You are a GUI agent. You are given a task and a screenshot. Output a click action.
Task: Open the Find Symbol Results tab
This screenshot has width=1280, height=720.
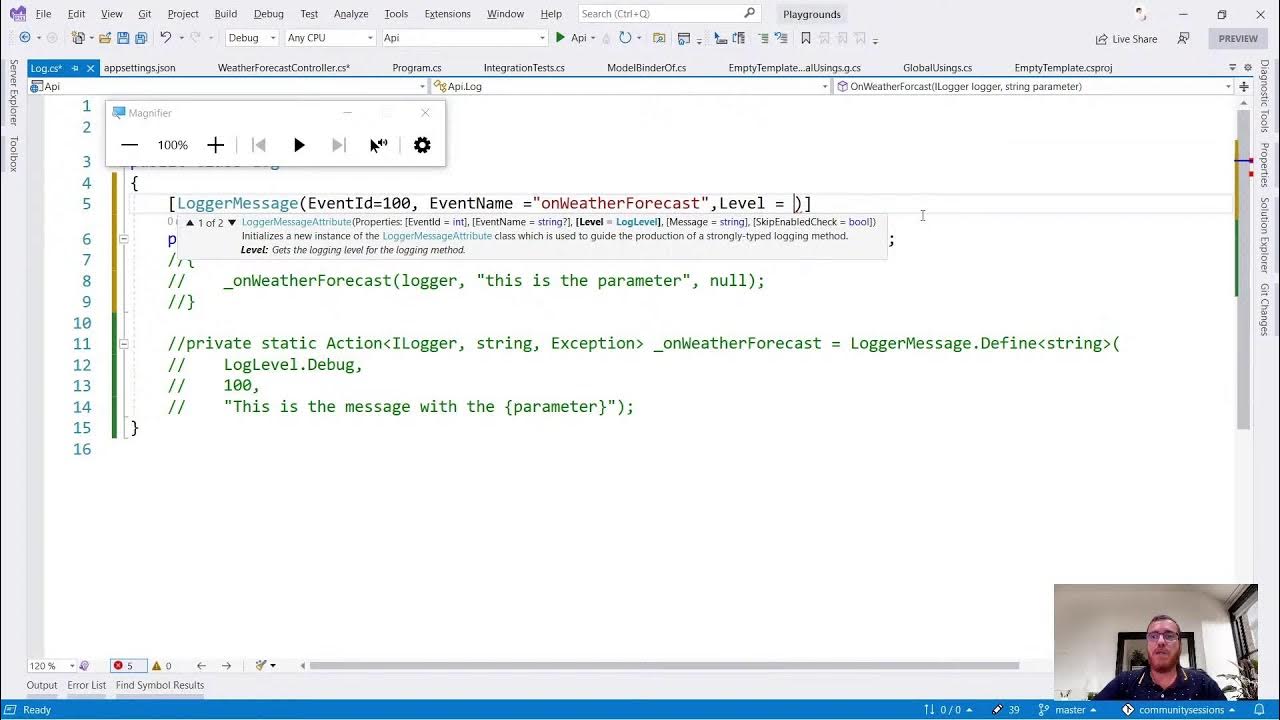[x=160, y=685]
